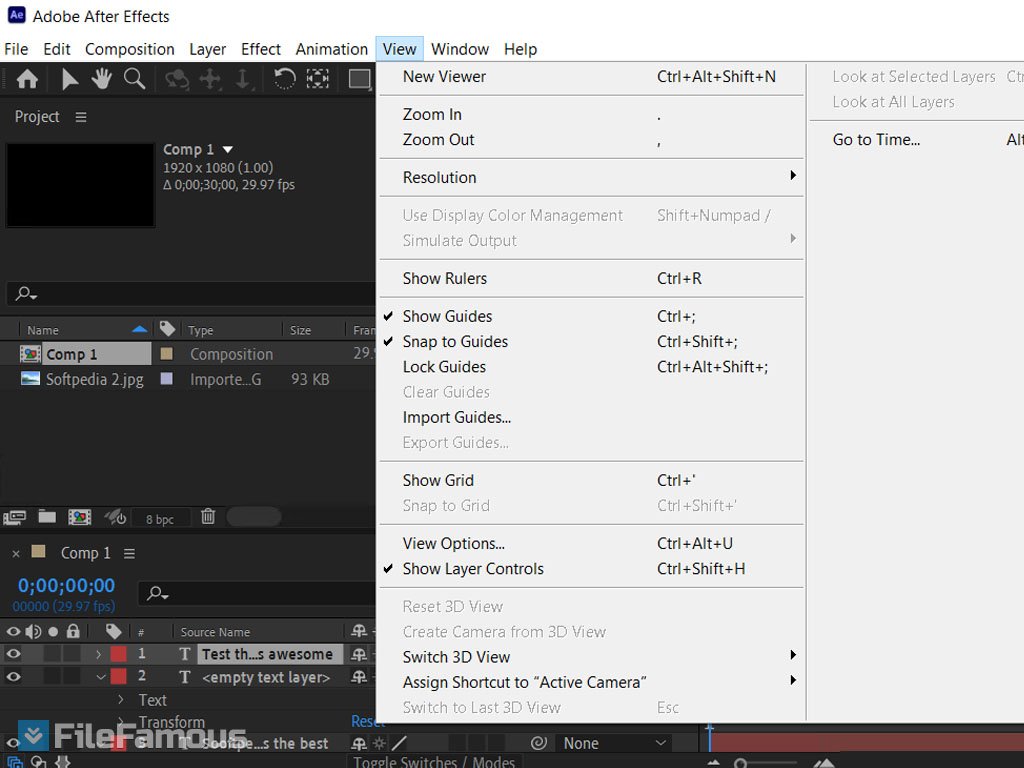Select the Dolly camera tool
The height and width of the screenshot is (768, 1024).
pos(242,80)
